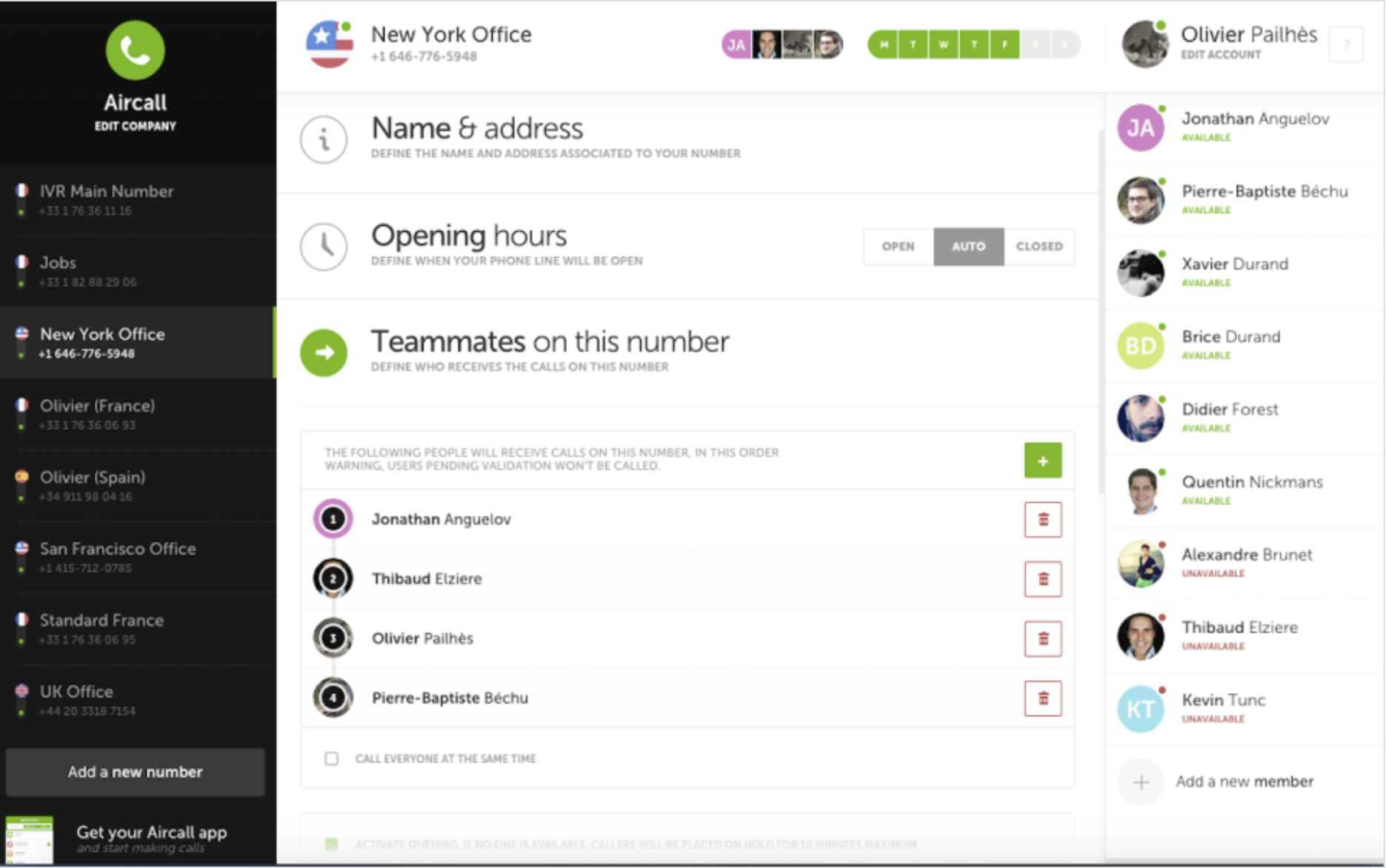Enable Call everyone at the same time
This screenshot has height=868, width=1388.
pyautogui.click(x=332, y=758)
